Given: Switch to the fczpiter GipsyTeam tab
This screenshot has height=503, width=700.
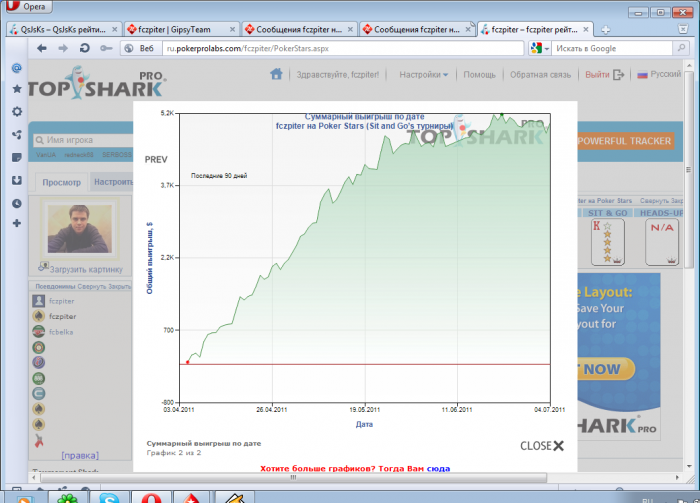Looking at the screenshot, I should [174, 29].
